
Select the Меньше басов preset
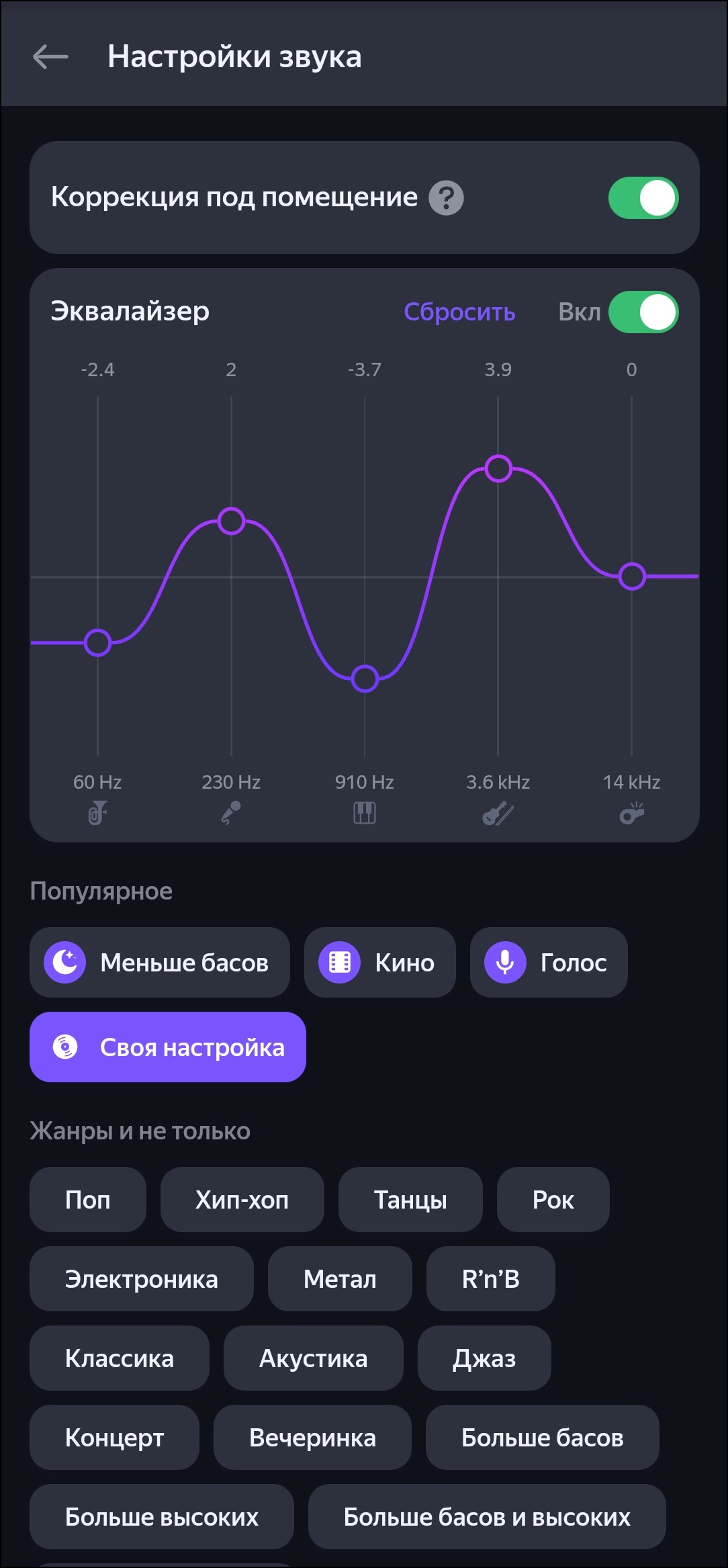tap(159, 963)
